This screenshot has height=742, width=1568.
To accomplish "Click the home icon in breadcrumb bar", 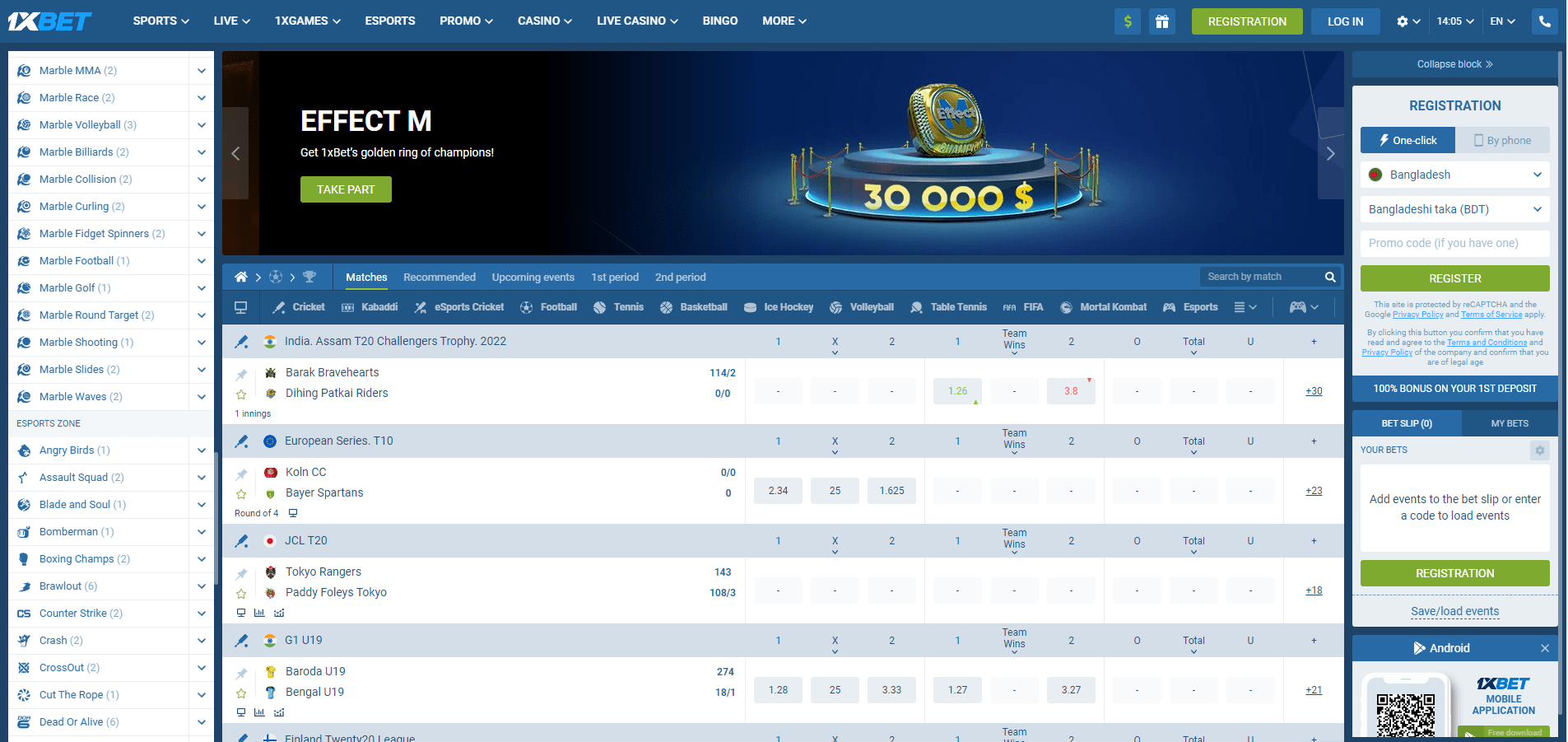I will 241,277.
